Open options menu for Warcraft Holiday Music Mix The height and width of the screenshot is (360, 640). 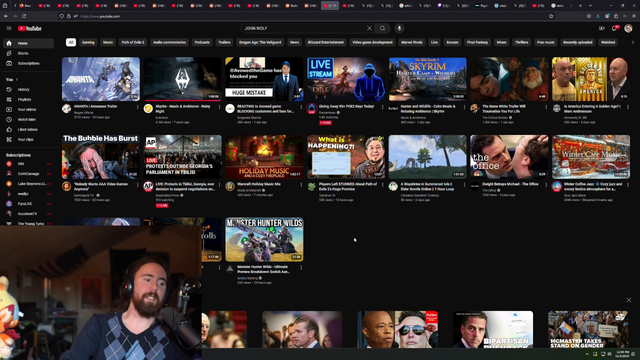(301, 185)
